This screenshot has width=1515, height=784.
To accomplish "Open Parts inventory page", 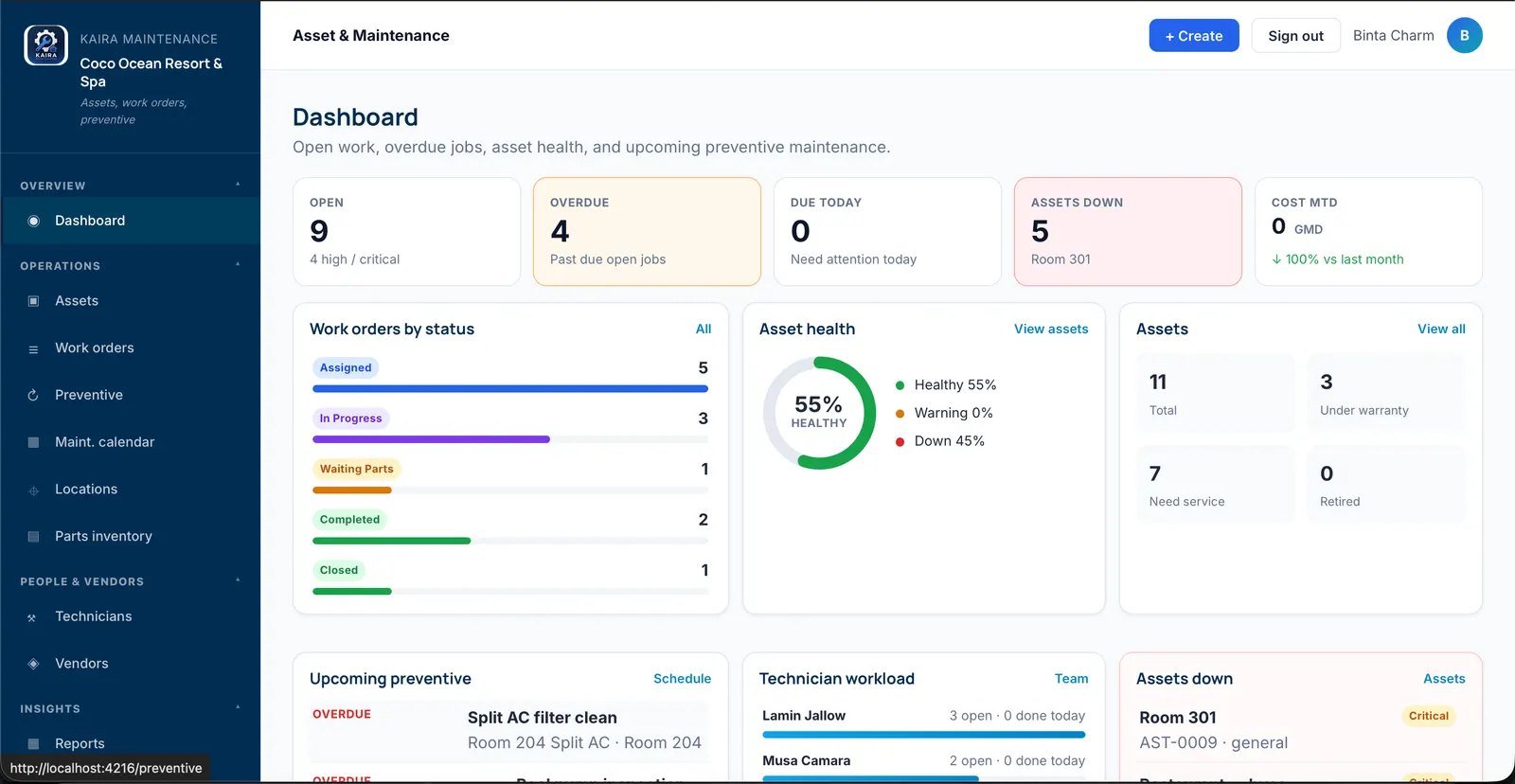I will [131, 536].
